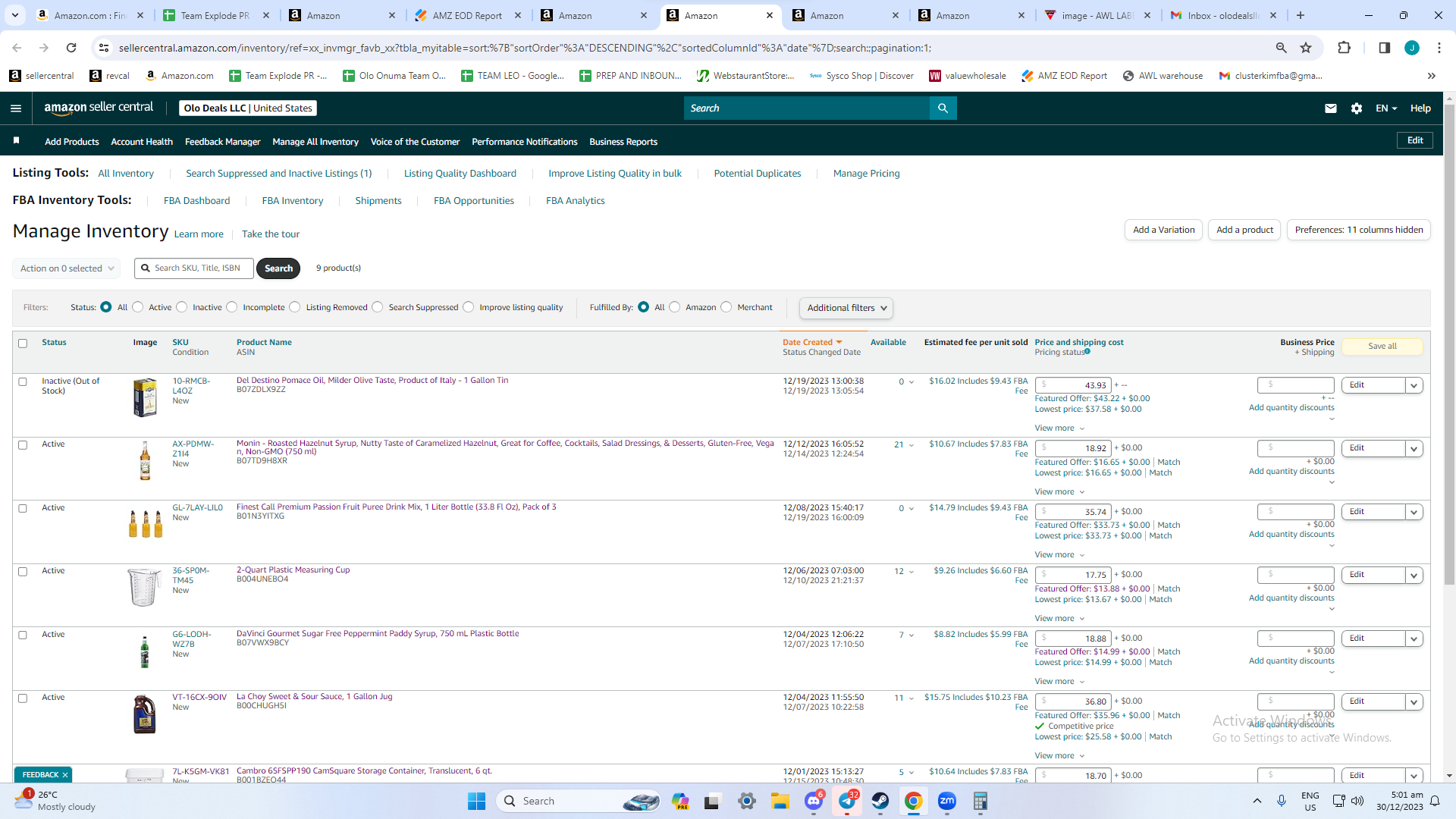Open the EN language dropdown
Viewport: 1456px width, 819px height.
[x=1386, y=108]
